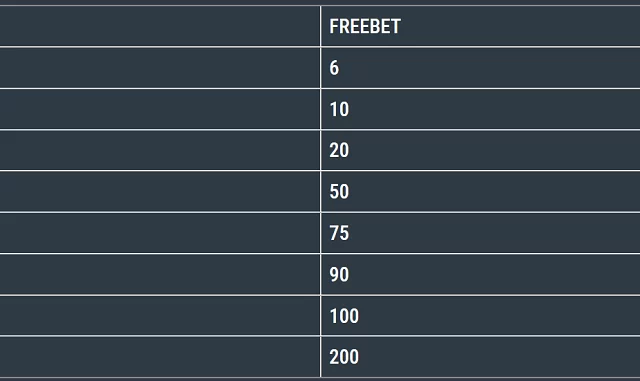
Task: Select the freebet value 200 cell
Action: click(x=480, y=357)
